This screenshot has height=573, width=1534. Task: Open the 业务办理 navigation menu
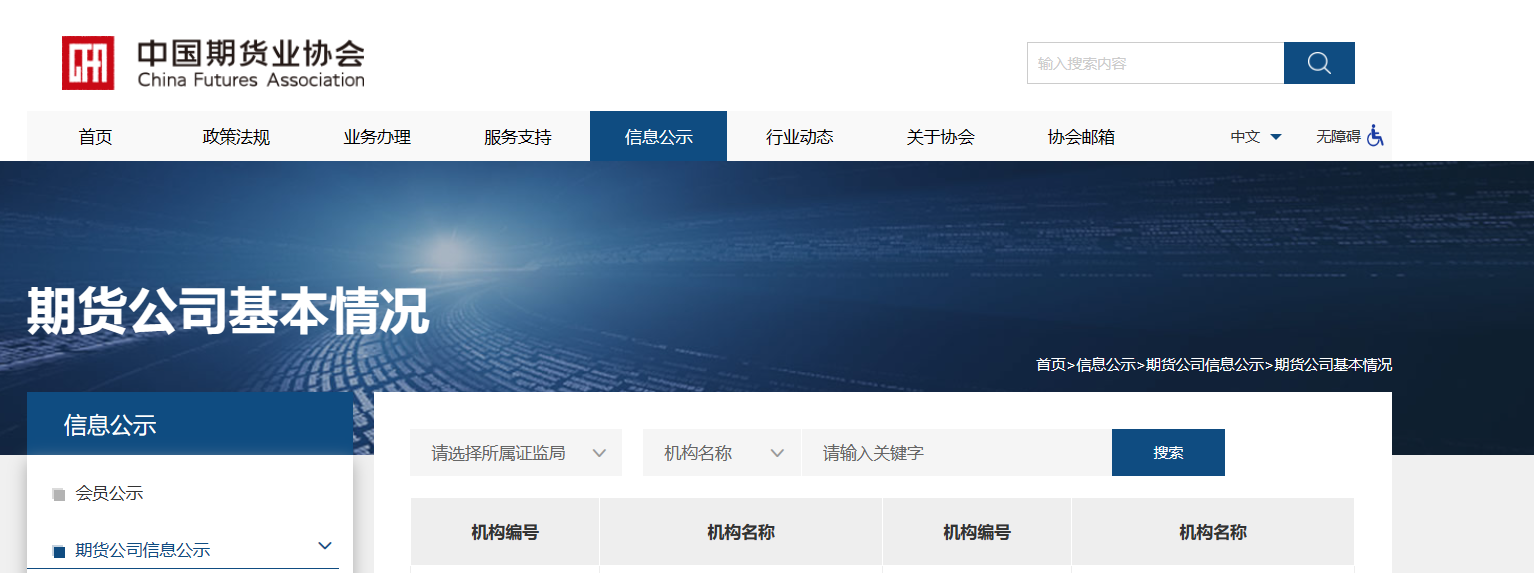point(377,137)
